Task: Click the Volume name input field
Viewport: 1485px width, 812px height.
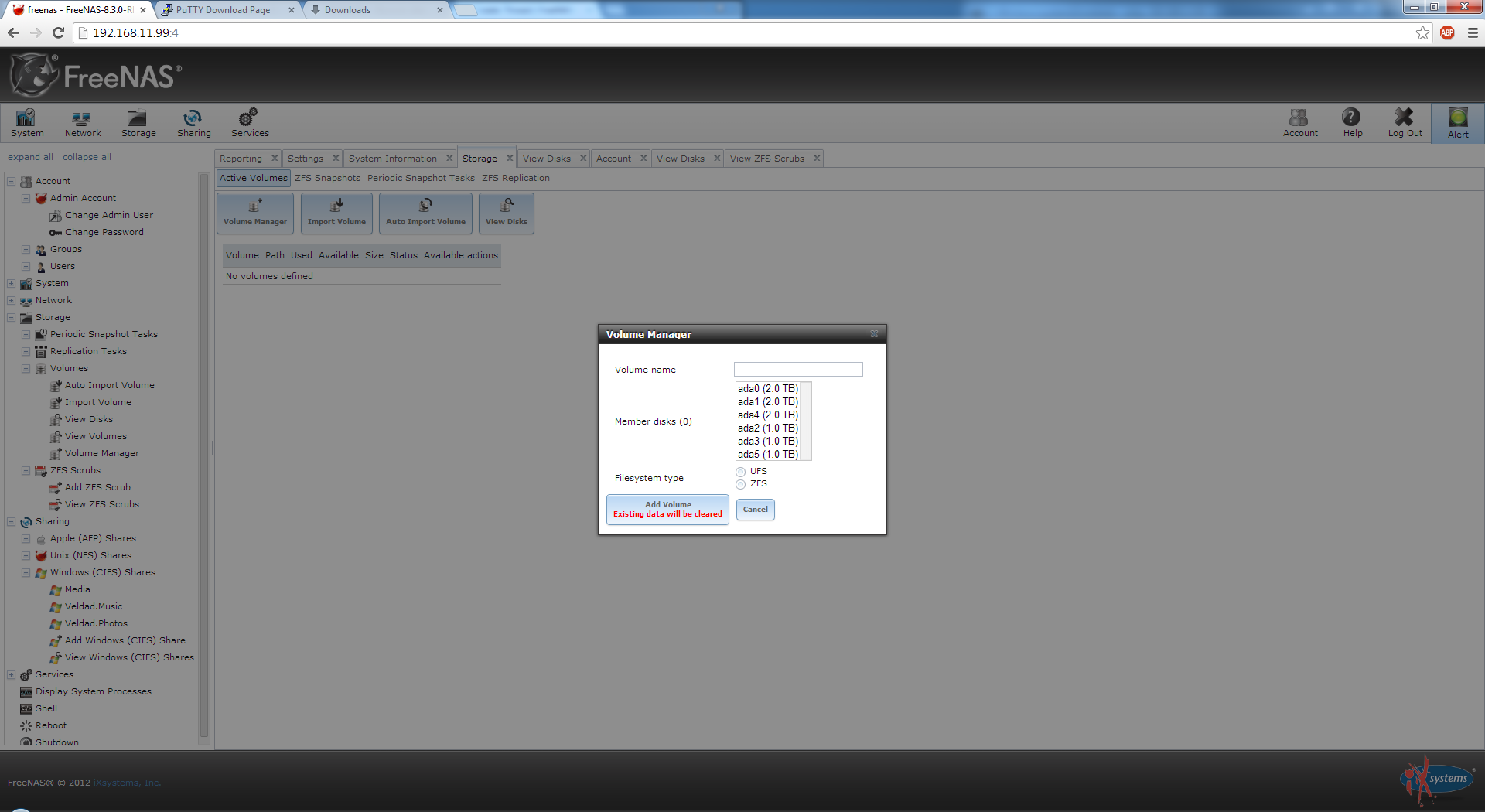Action: click(x=798, y=370)
